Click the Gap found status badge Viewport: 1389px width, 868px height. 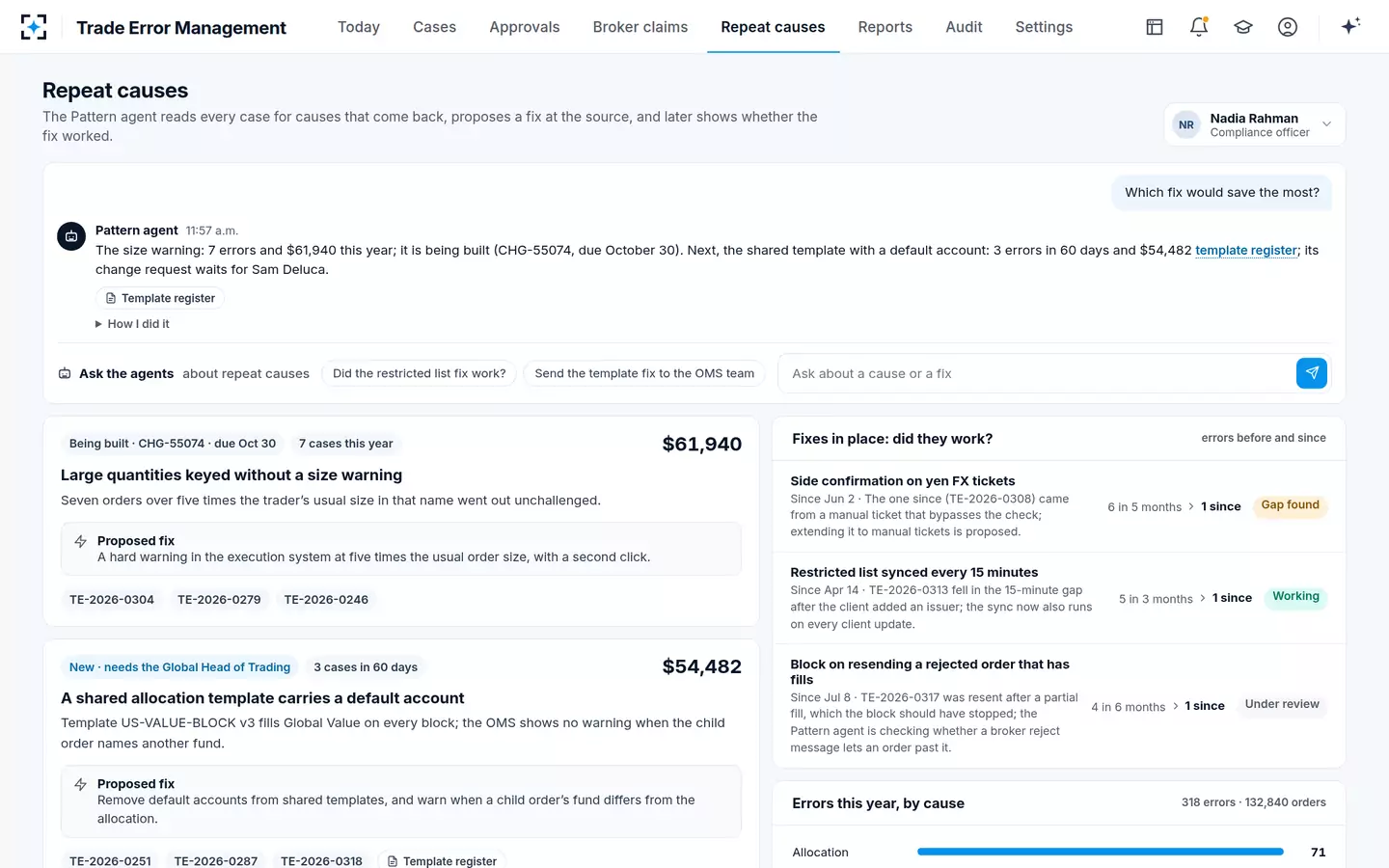[1291, 505]
